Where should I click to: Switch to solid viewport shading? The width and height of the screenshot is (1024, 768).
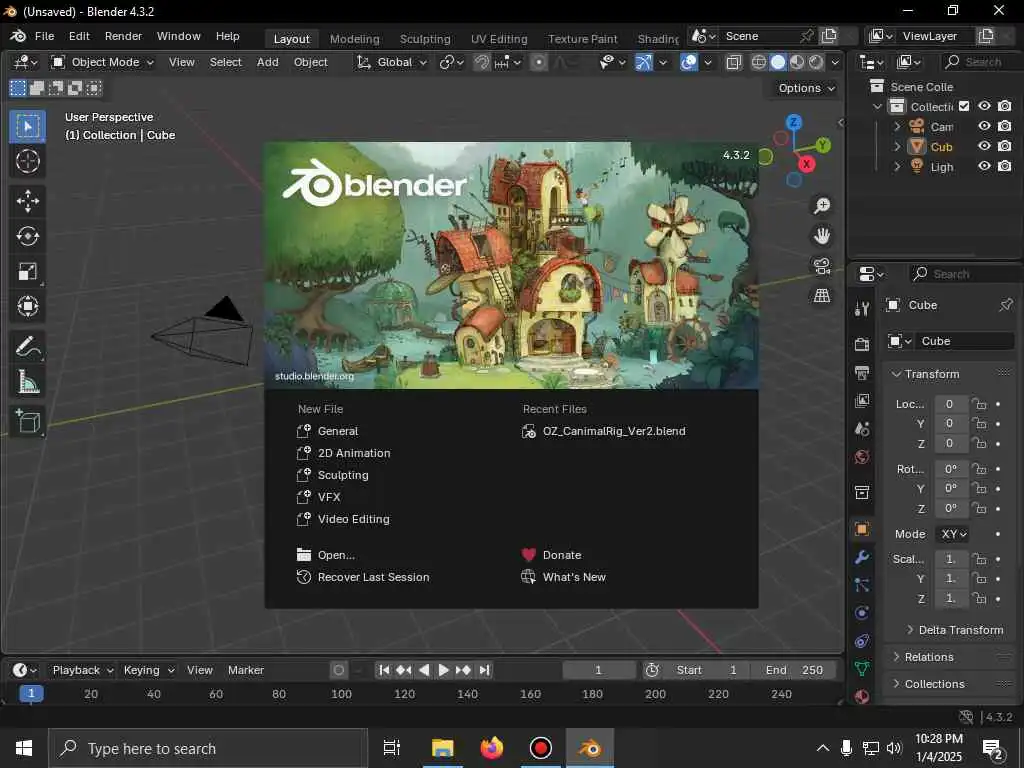(x=778, y=63)
